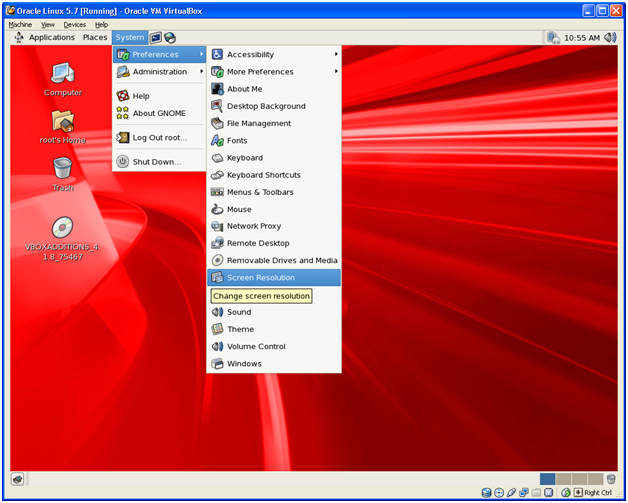628x503 pixels.
Task: Open About Me preferences
Action: pyautogui.click(x=274, y=89)
